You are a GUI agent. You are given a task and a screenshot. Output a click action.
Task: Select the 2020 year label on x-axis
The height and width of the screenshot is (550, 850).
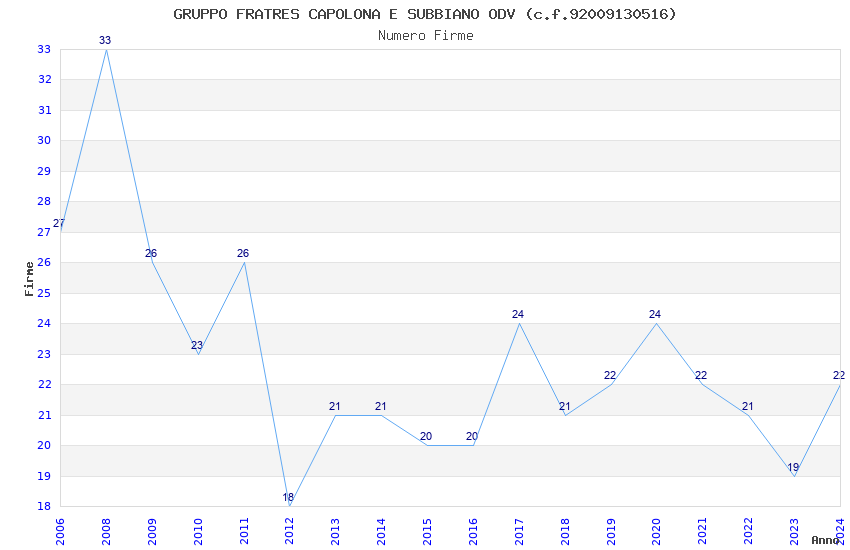656,531
